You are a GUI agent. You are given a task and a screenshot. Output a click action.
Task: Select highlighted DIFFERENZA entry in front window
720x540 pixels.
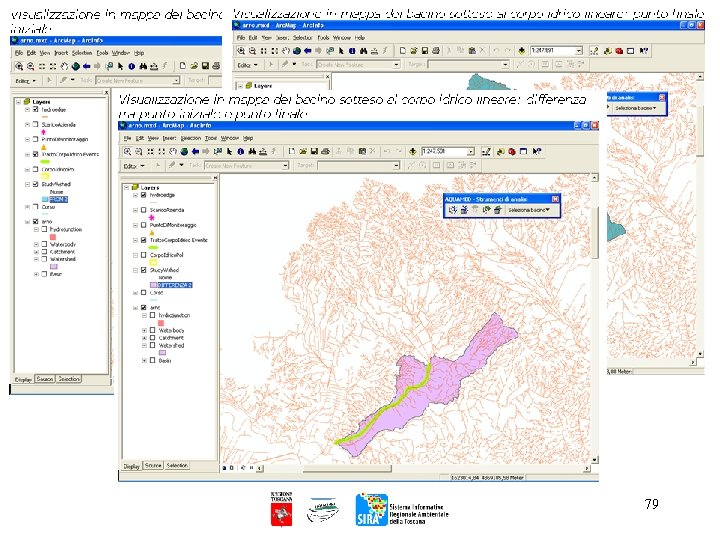point(174,285)
